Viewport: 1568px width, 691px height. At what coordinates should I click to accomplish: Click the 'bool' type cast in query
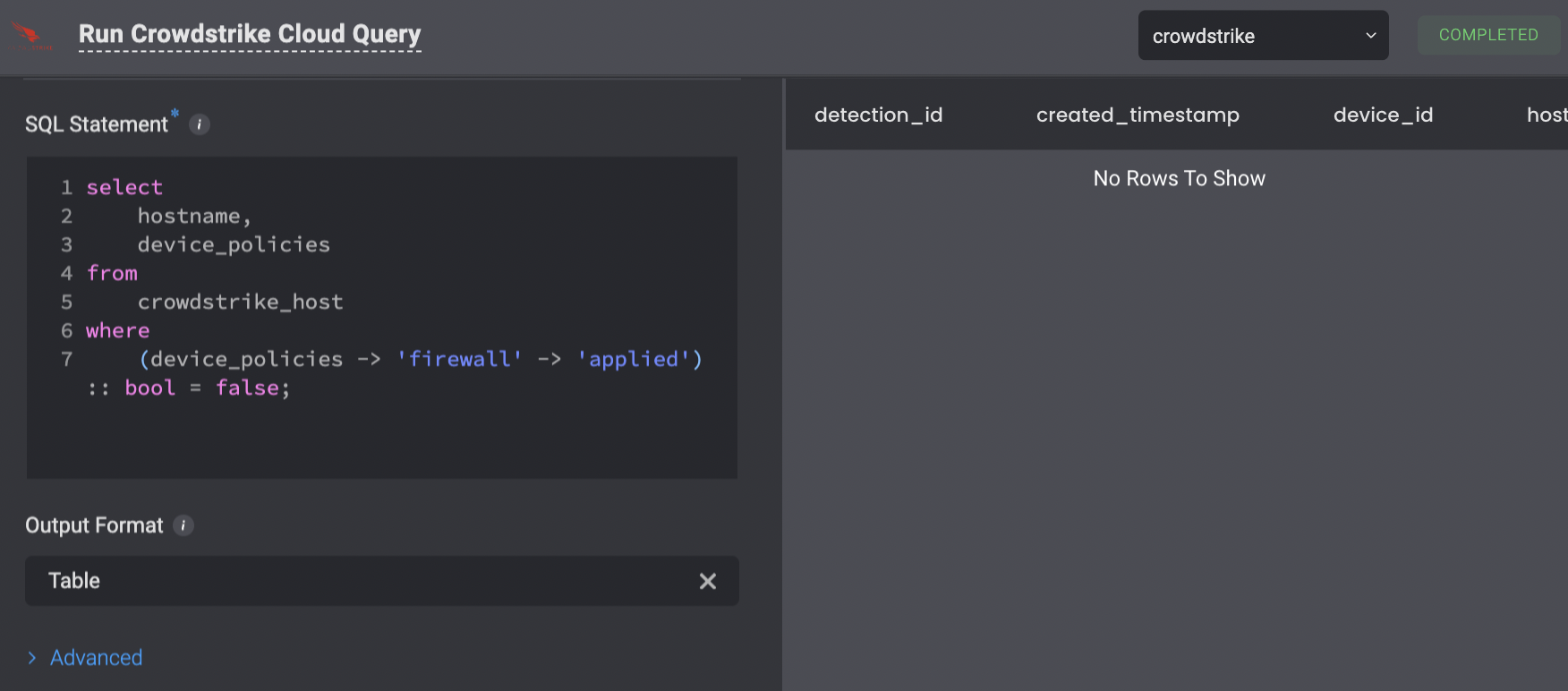coord(149,388)
